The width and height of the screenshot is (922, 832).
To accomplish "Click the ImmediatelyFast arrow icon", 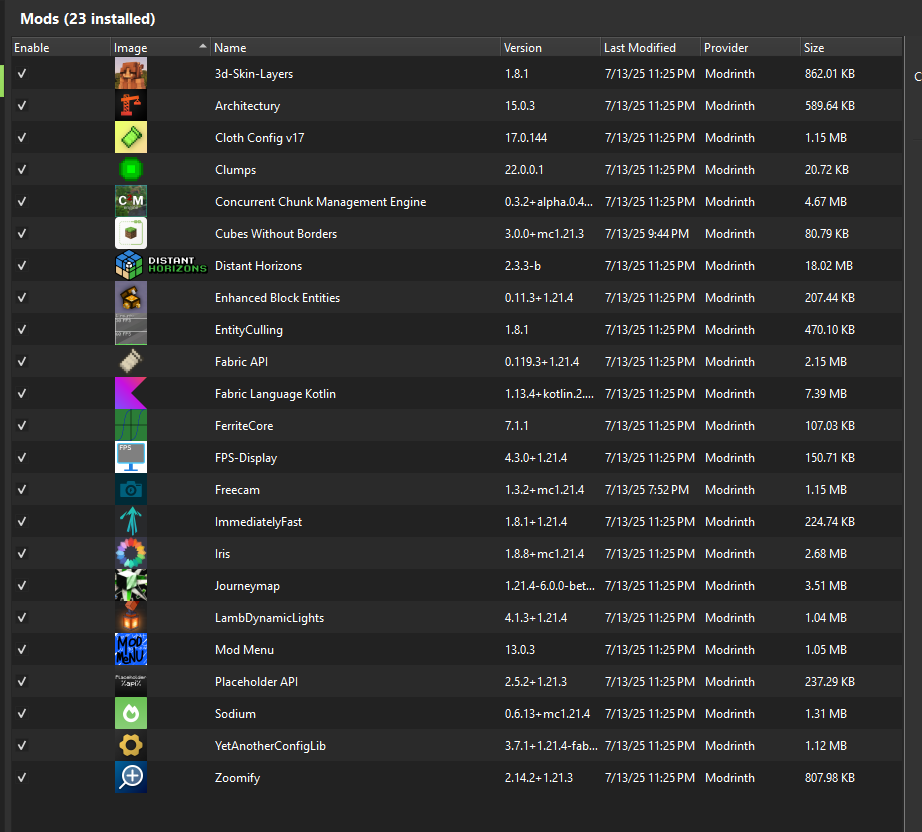I will coord(131,522).
